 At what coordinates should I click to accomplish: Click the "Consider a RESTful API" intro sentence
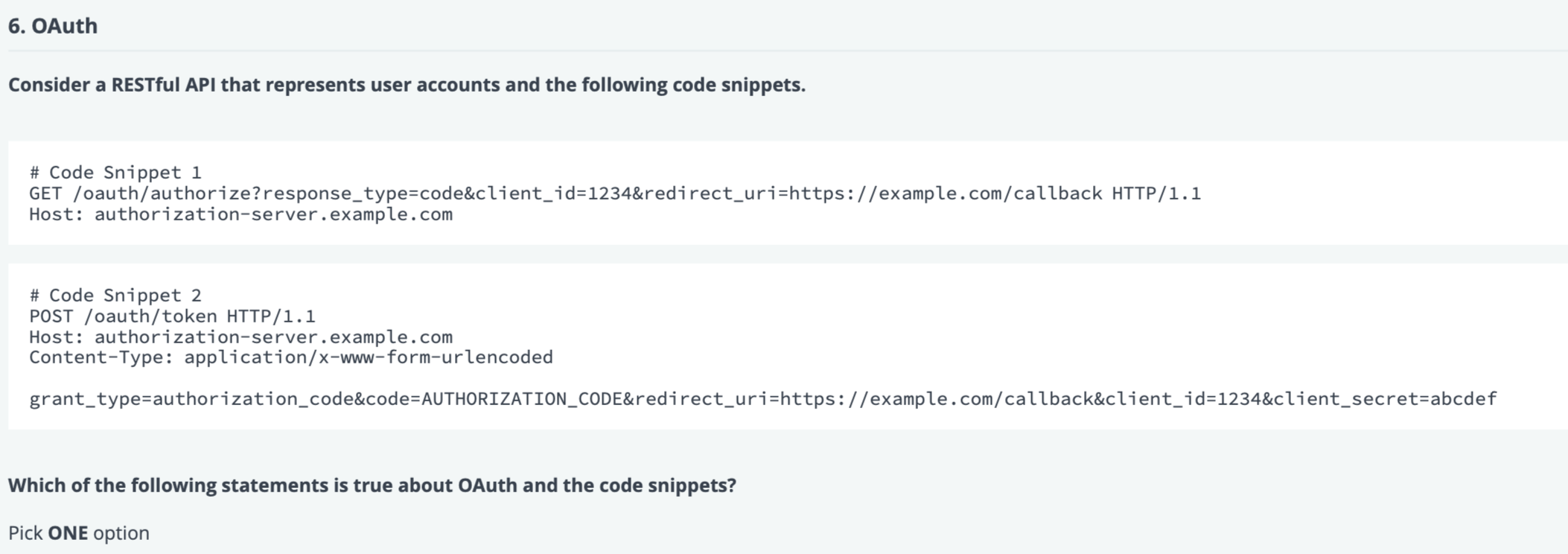pyautogui.click(x=407, y=85)
